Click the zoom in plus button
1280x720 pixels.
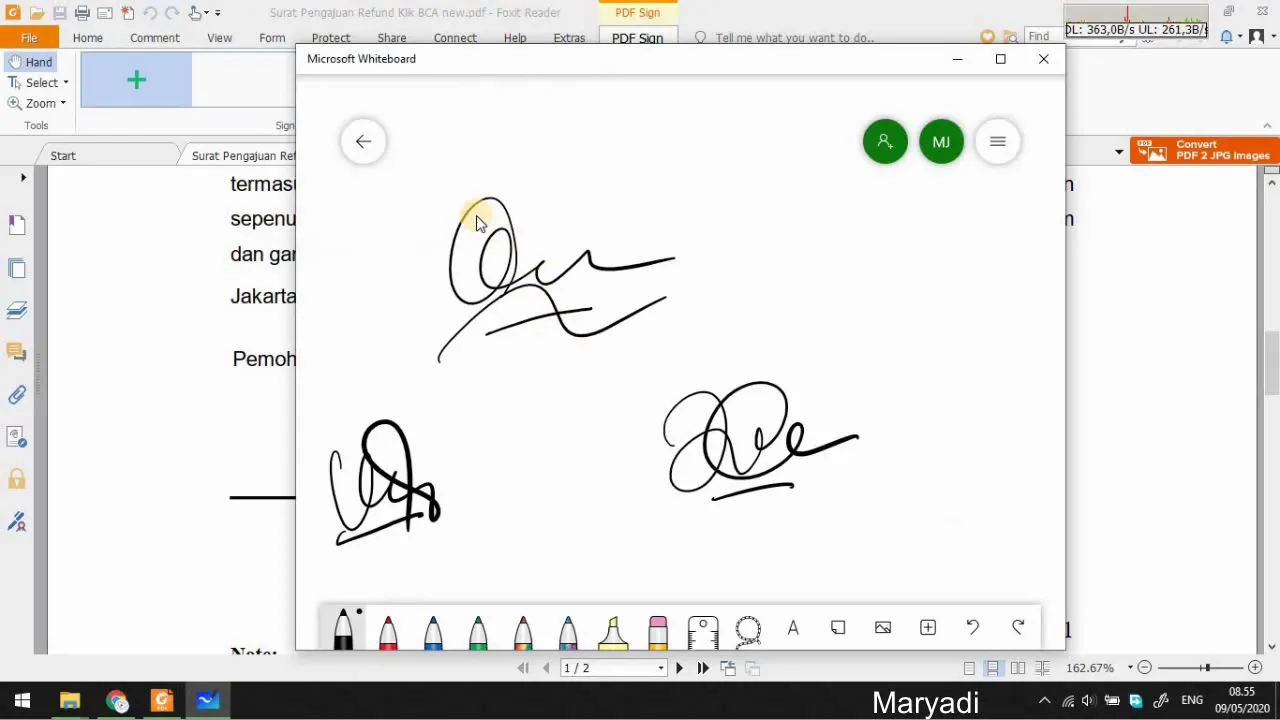point(1256,668)
